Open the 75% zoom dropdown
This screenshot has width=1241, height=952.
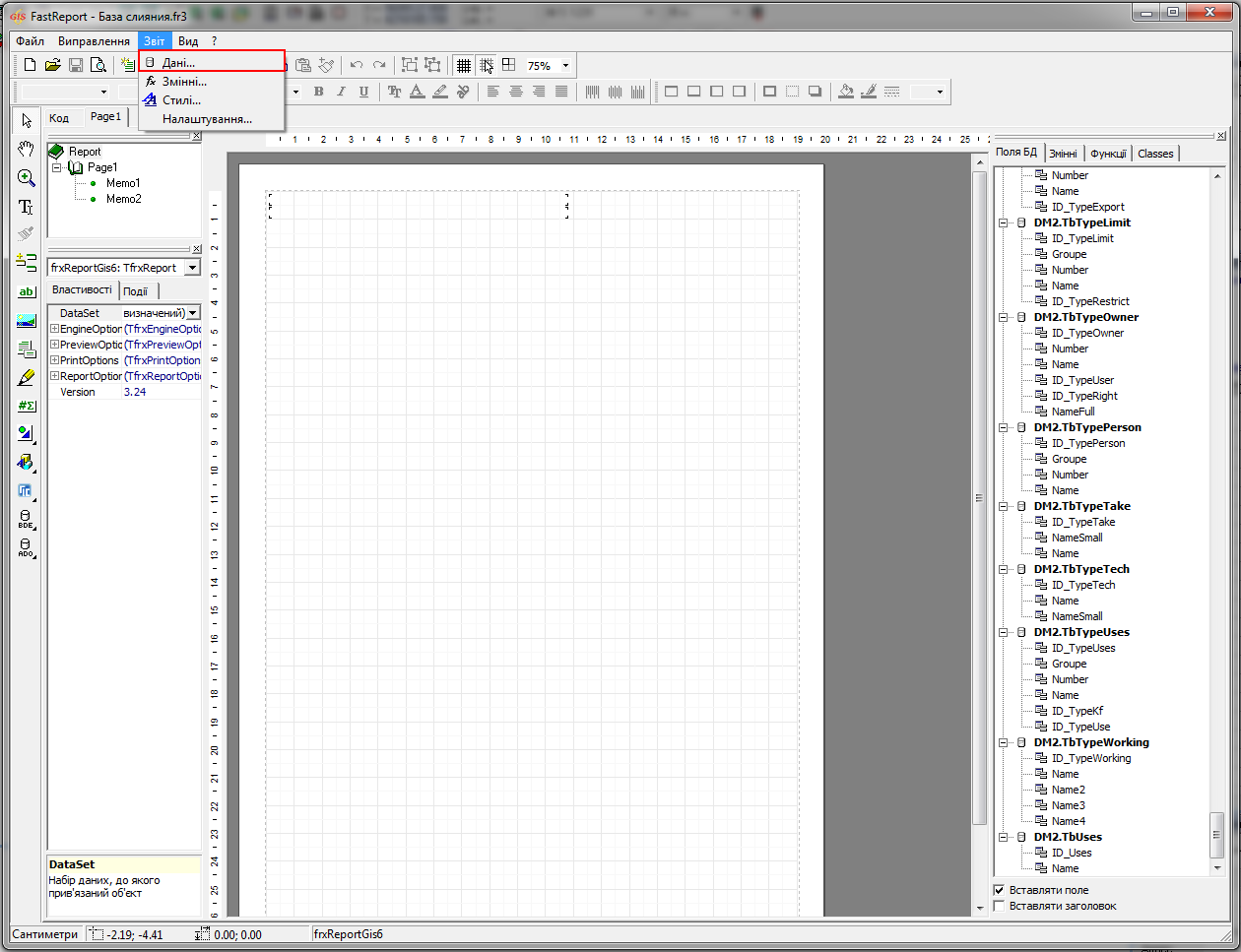565,66
